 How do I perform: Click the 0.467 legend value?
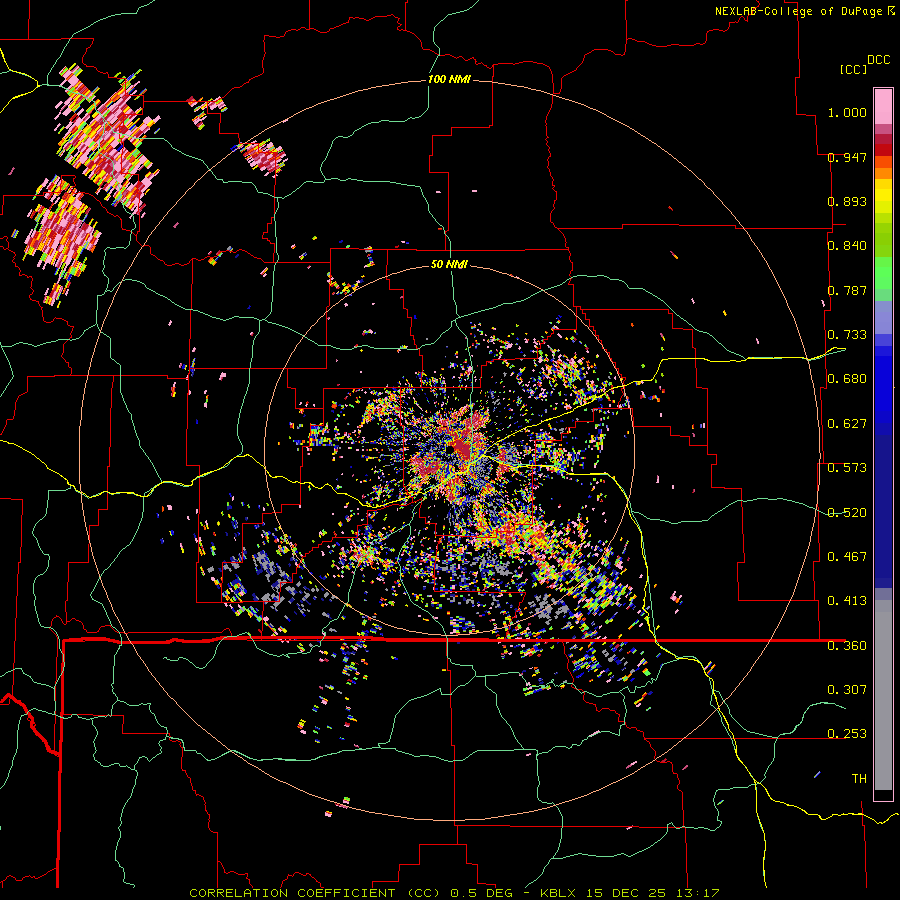(x=847, y=557)
